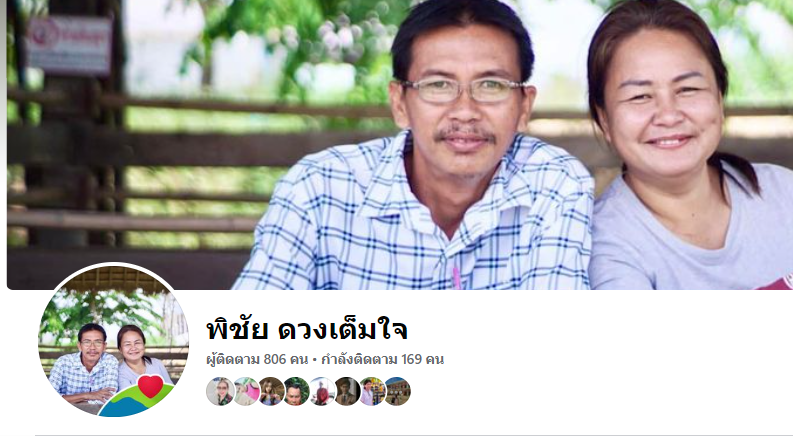
Task: Click the eyeglasses in the cover photo
Action: point(463,91)
